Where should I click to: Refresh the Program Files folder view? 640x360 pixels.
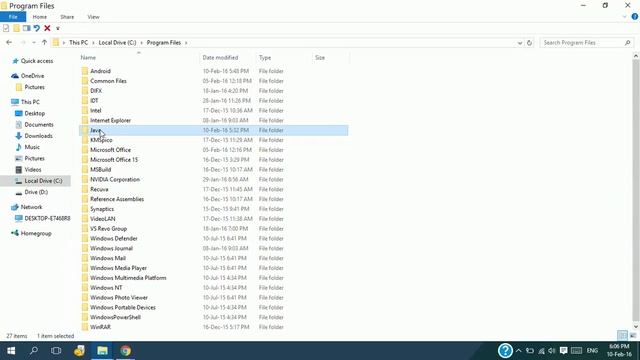[529, 42]
